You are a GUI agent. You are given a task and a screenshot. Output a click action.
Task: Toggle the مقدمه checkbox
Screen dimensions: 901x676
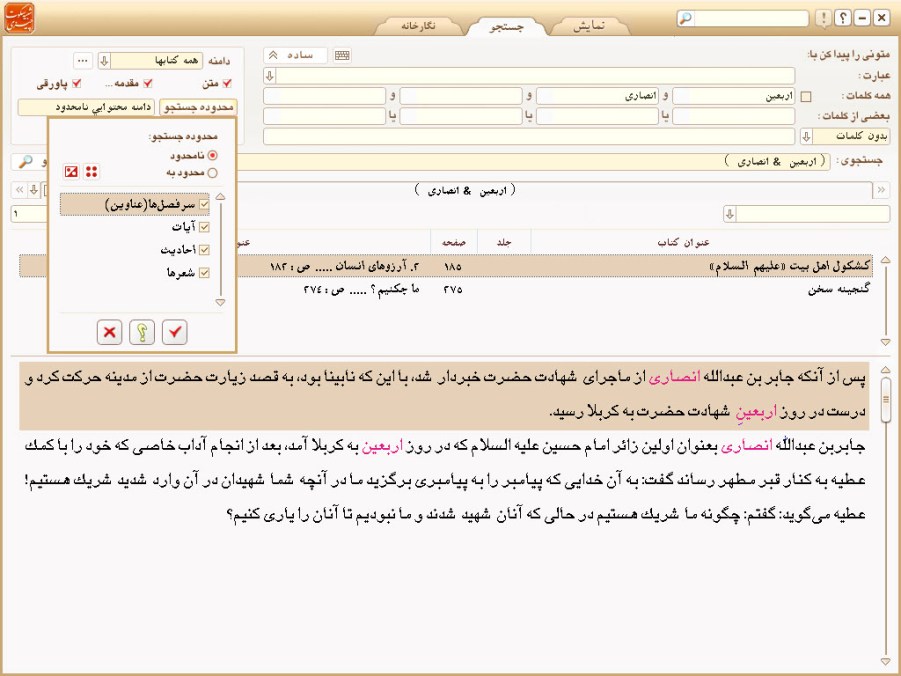tap(148, 83)
